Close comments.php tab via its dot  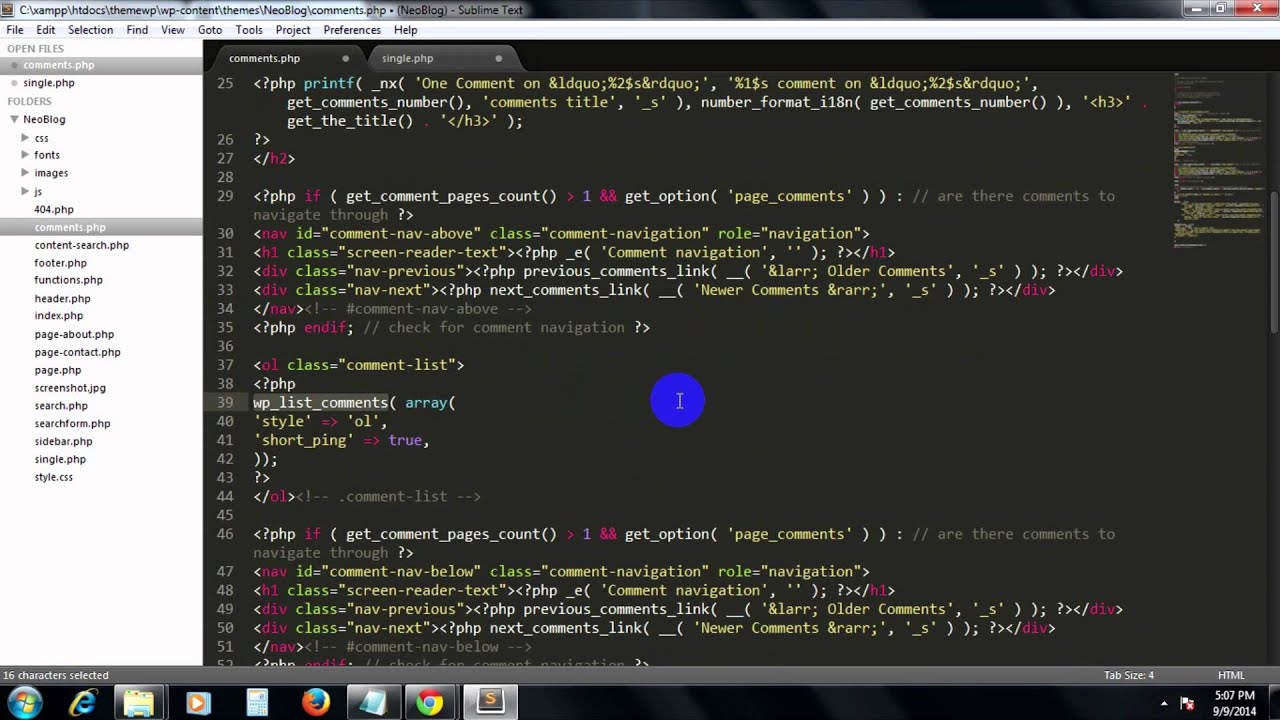coord(346,58)
